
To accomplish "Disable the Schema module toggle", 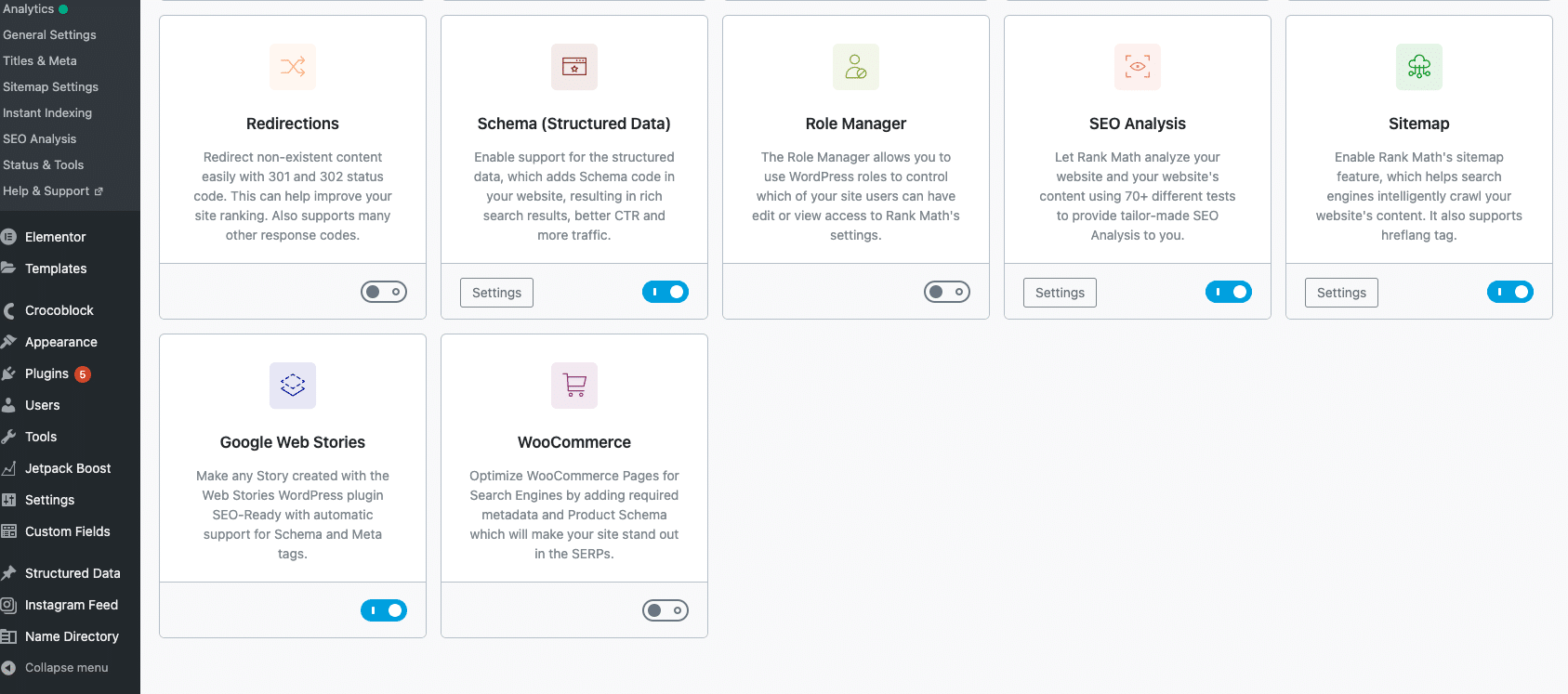I will pyautogui.click(x=665, y=291).
